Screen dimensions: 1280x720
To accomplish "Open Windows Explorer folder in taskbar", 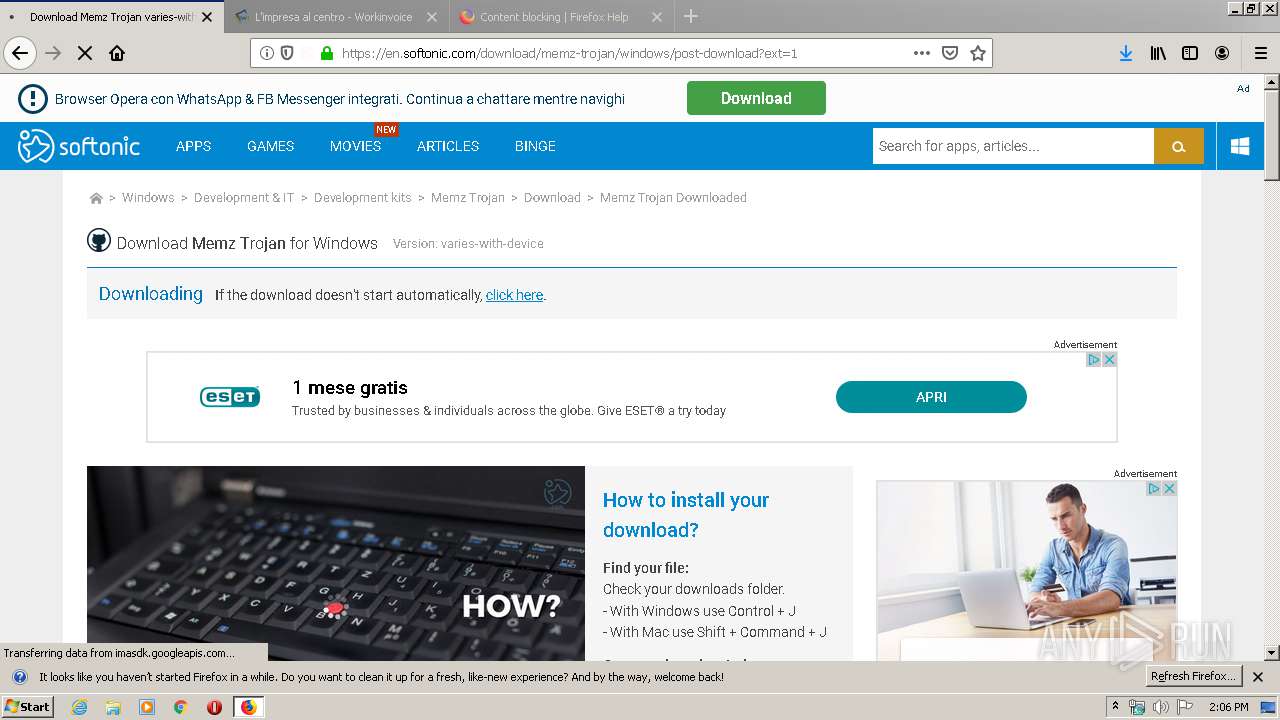I will [113, 707].
